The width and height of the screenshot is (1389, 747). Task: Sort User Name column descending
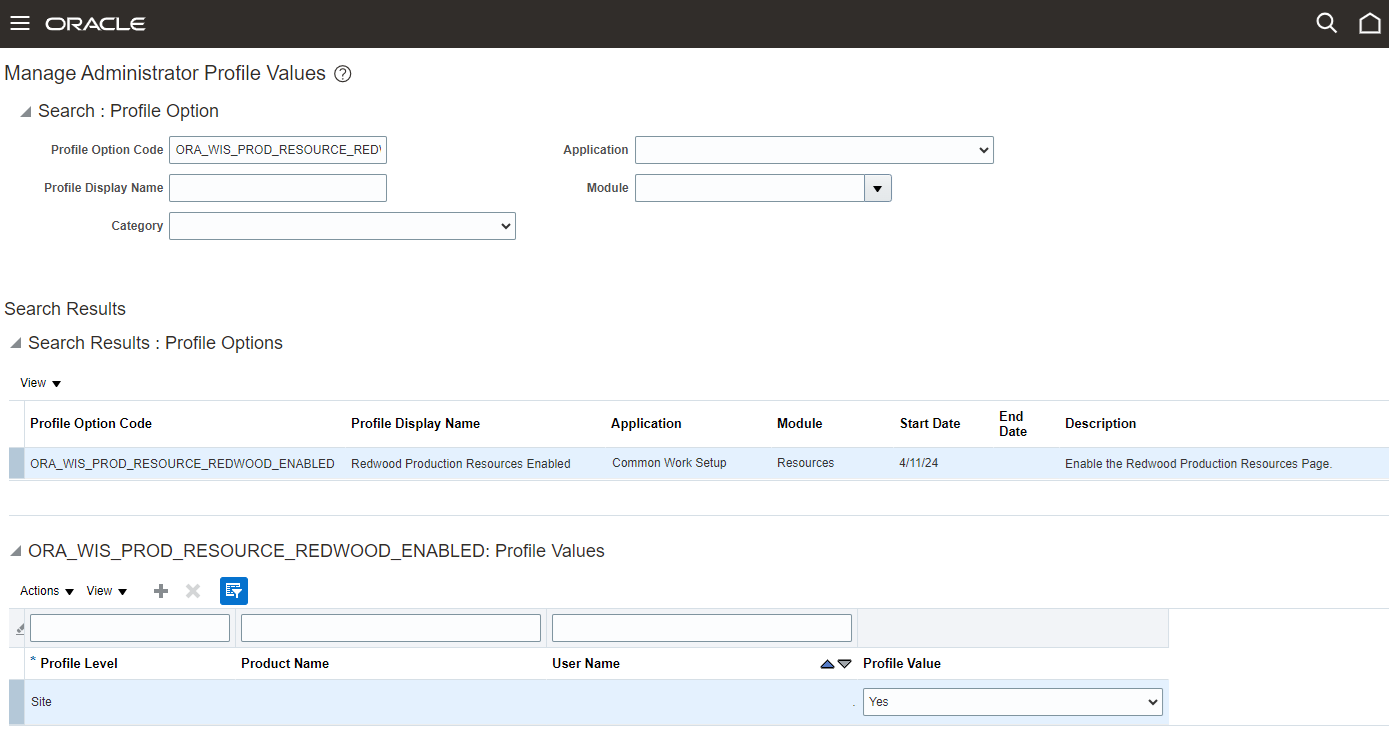(x=844, y=664)
